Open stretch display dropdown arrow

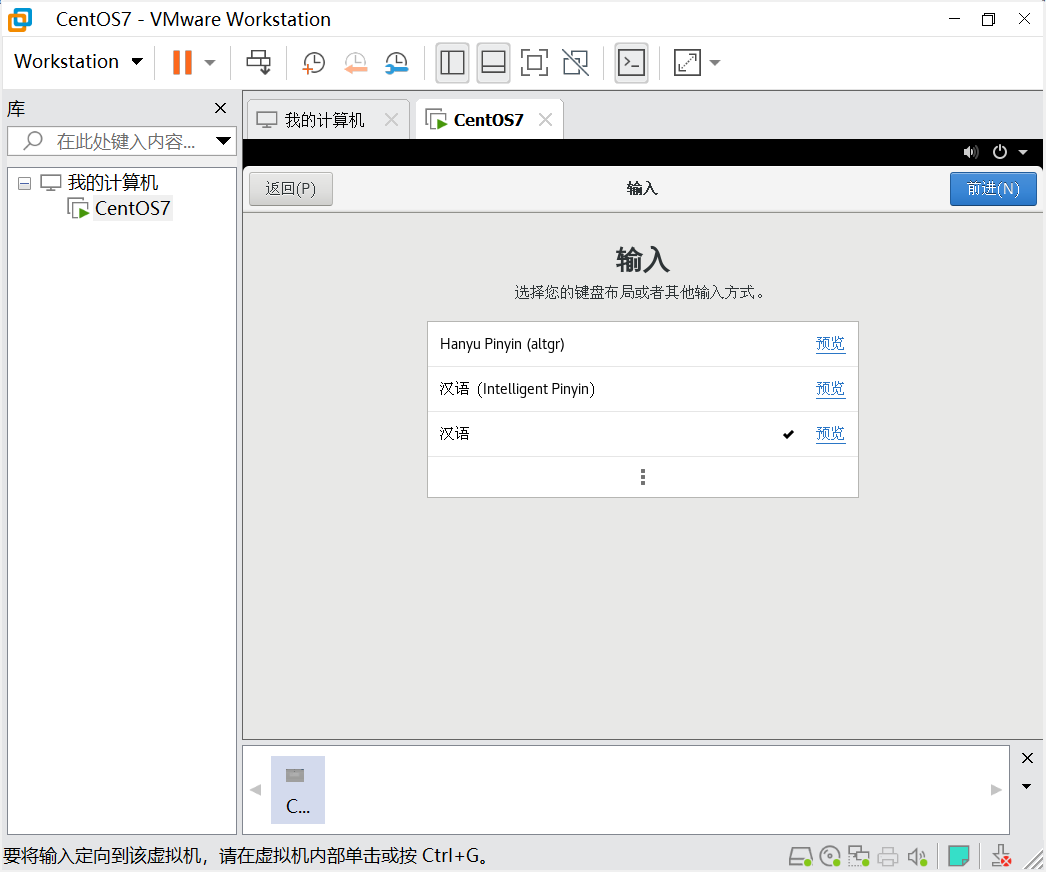715,63
